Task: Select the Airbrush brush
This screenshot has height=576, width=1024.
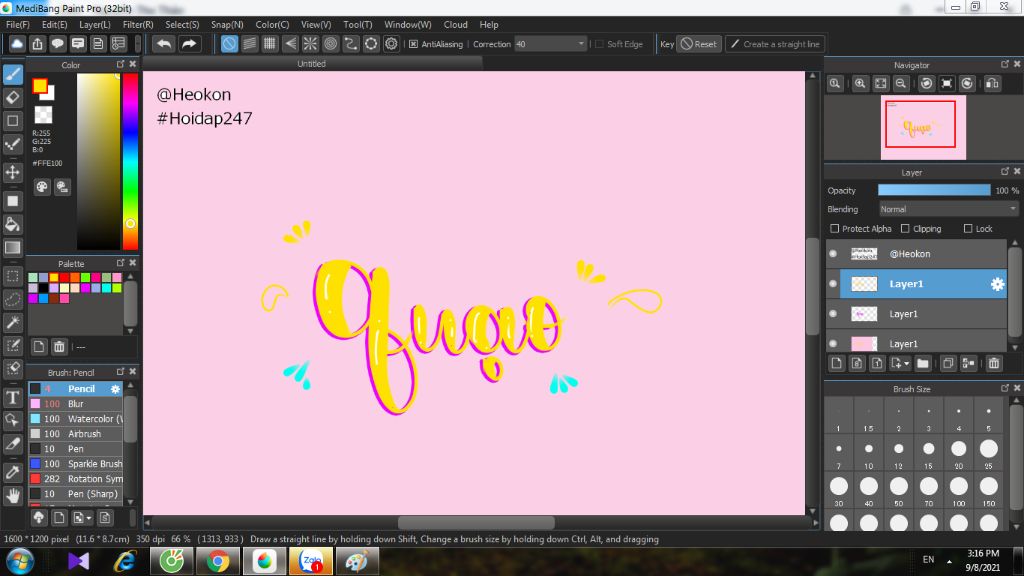Action: coord(76,434)
